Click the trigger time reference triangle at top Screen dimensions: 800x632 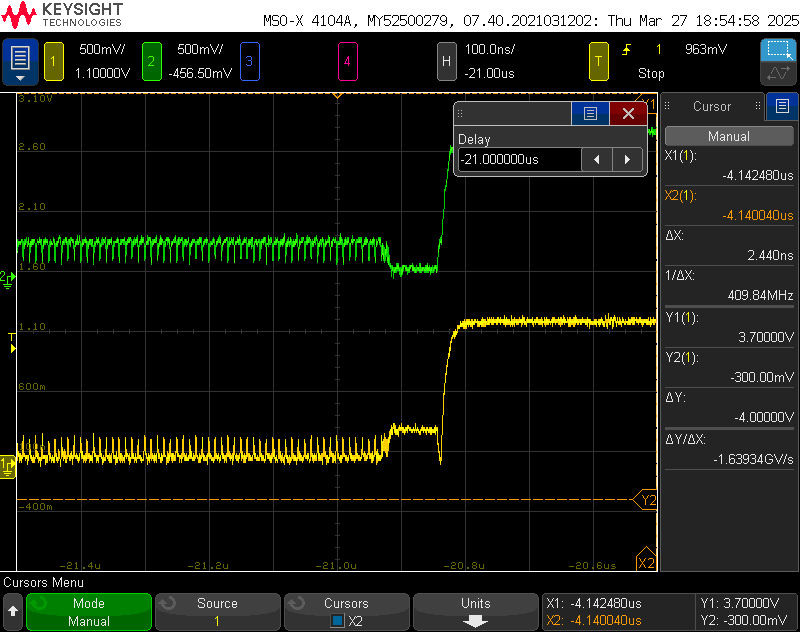[x=337, y=95]
